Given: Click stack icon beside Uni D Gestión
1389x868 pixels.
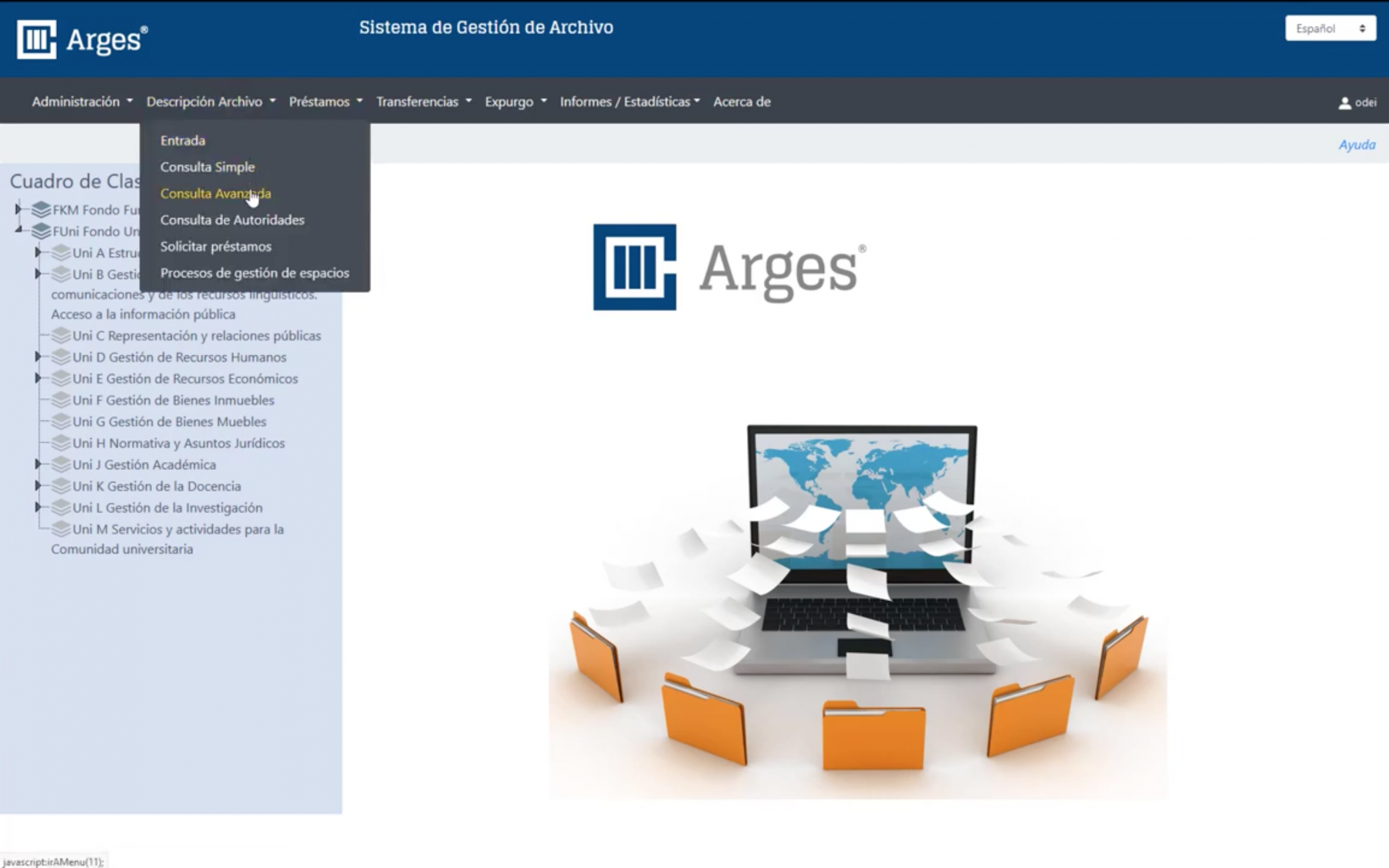Looking at the screenshot, I should (61, 357).
